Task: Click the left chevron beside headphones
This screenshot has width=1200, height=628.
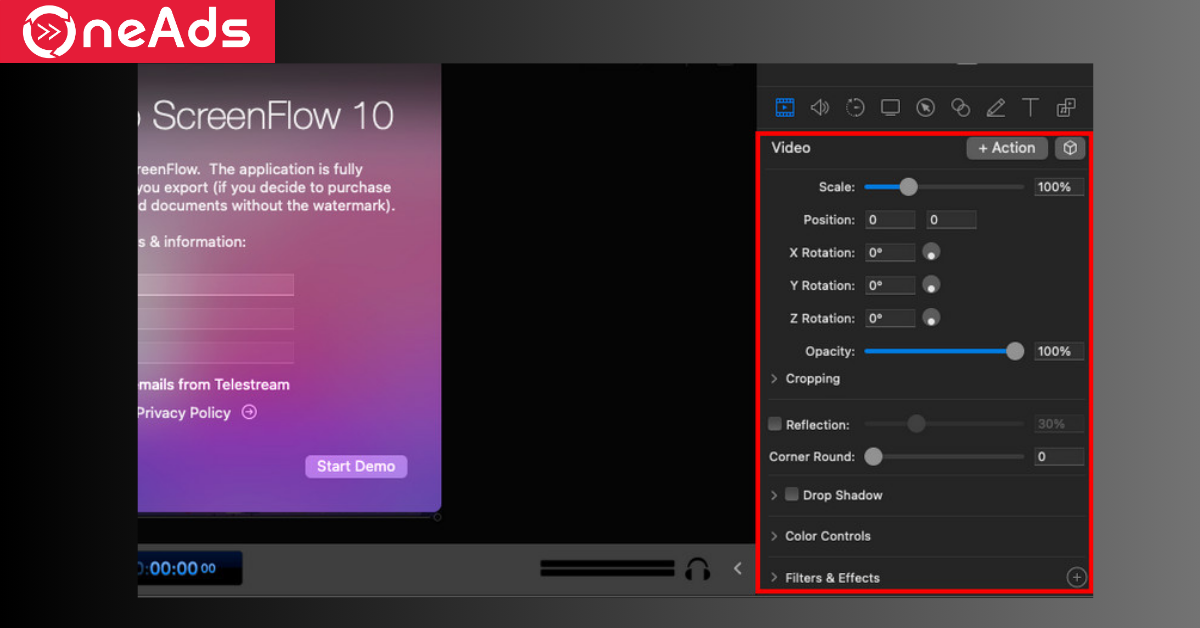Action: [x=738, y=568]
